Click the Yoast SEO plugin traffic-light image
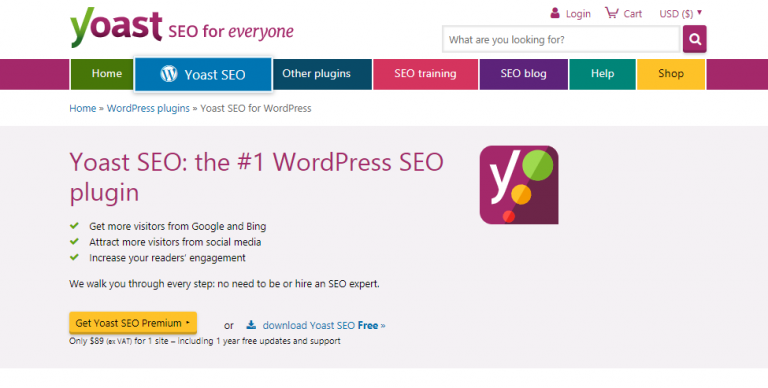768x388 pixels. [x=519, y=185]
